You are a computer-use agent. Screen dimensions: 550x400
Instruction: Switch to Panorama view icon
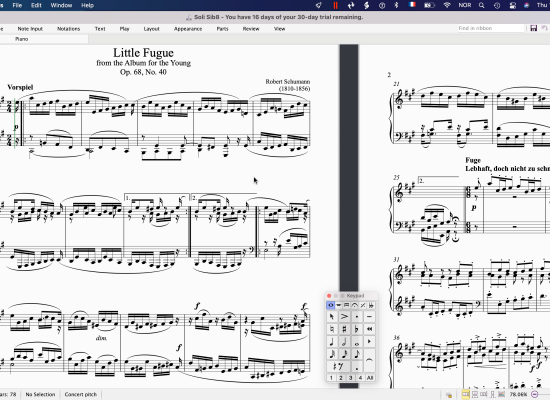click(x=502, y=394)
